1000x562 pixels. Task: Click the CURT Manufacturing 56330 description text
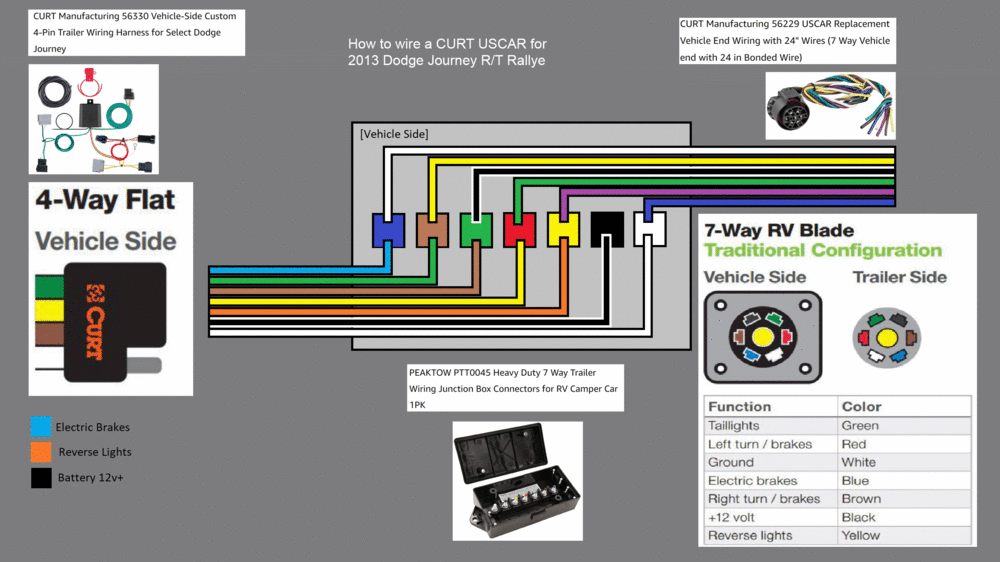136,33
